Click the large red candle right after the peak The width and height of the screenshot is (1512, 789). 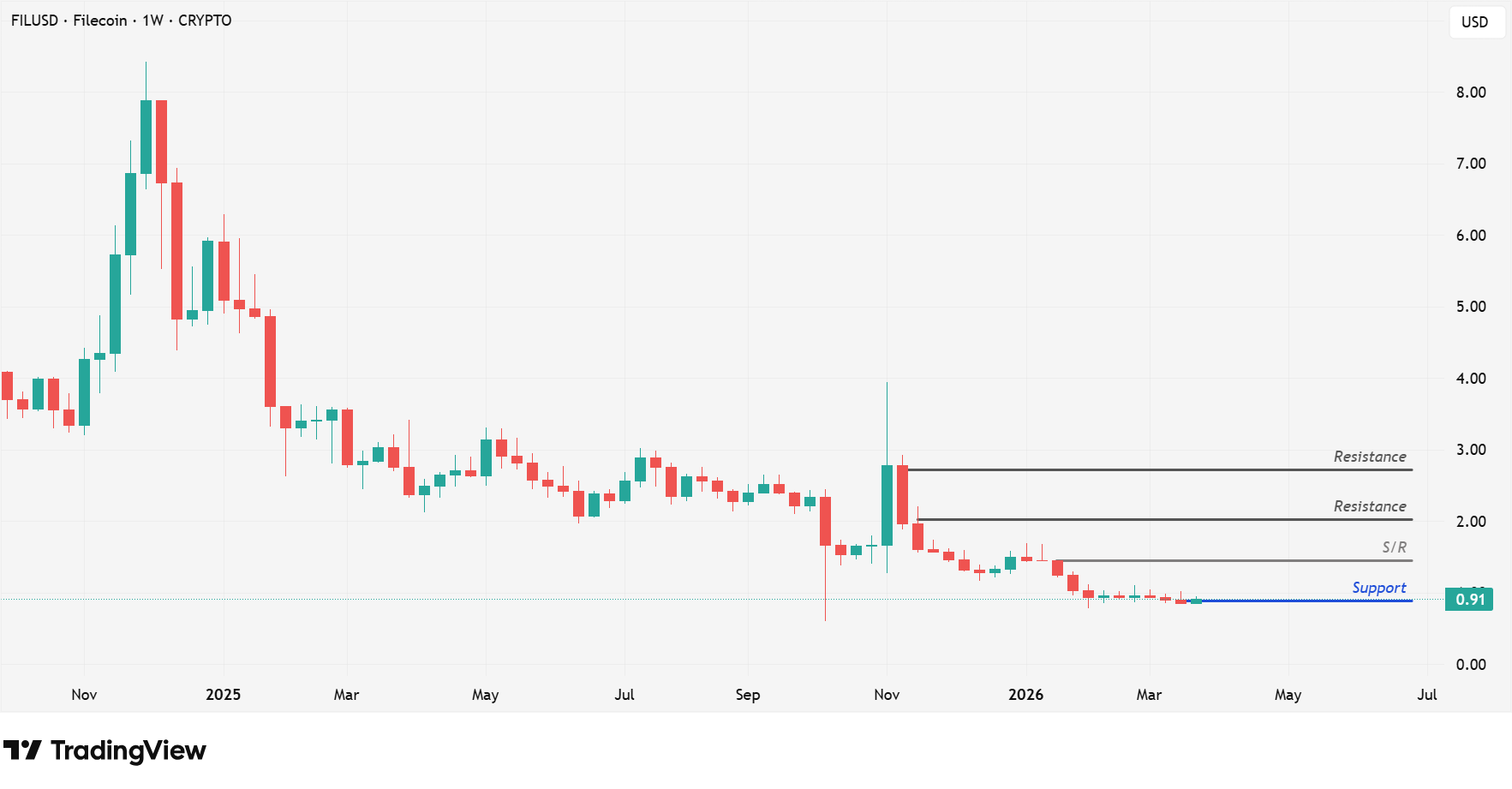coord(161,141)
